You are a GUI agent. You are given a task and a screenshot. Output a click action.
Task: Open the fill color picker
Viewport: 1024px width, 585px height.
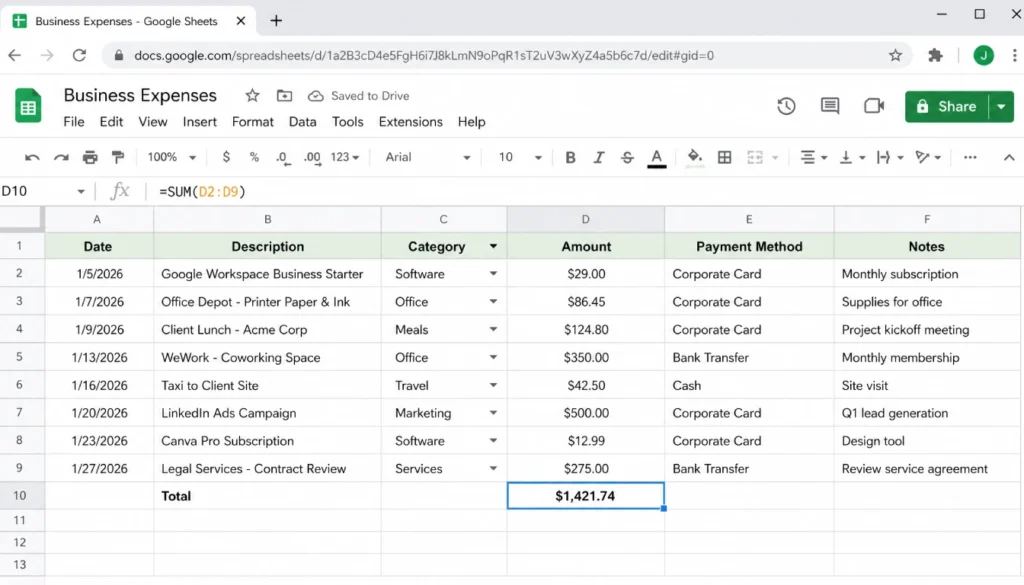point(695,157)
